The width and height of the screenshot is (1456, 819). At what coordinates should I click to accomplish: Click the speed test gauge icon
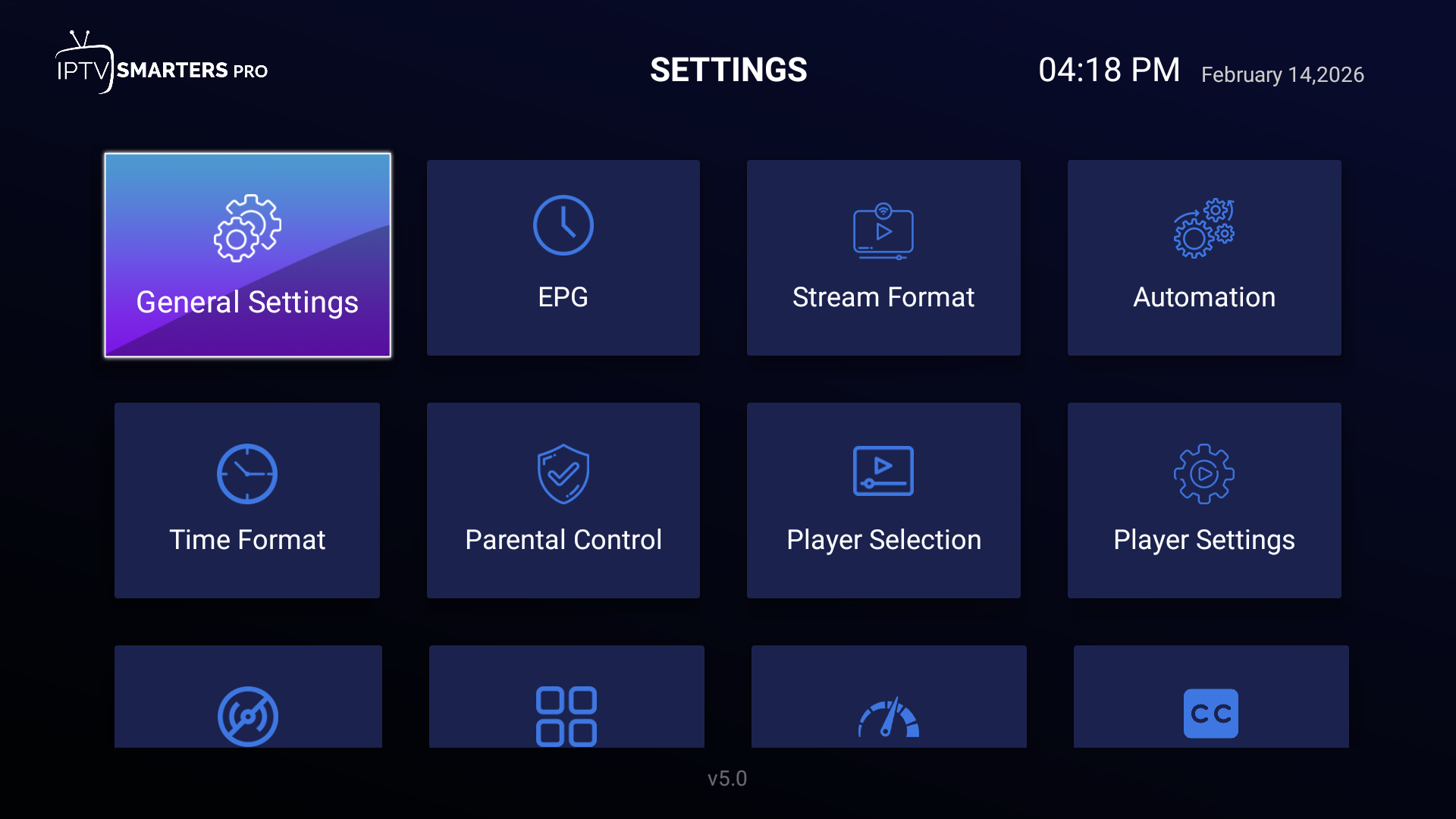[889, 717]
